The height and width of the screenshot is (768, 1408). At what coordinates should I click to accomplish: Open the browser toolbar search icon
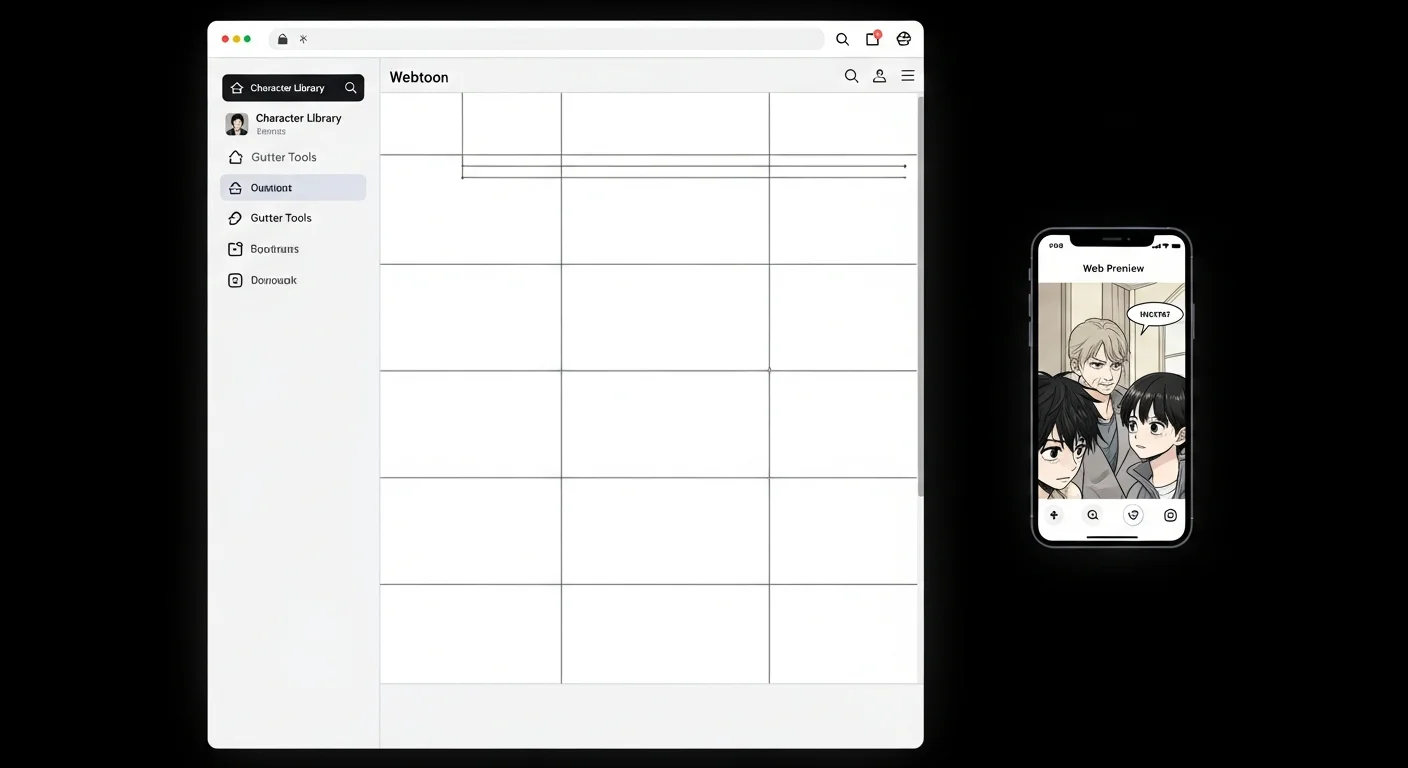pos(842,39)
